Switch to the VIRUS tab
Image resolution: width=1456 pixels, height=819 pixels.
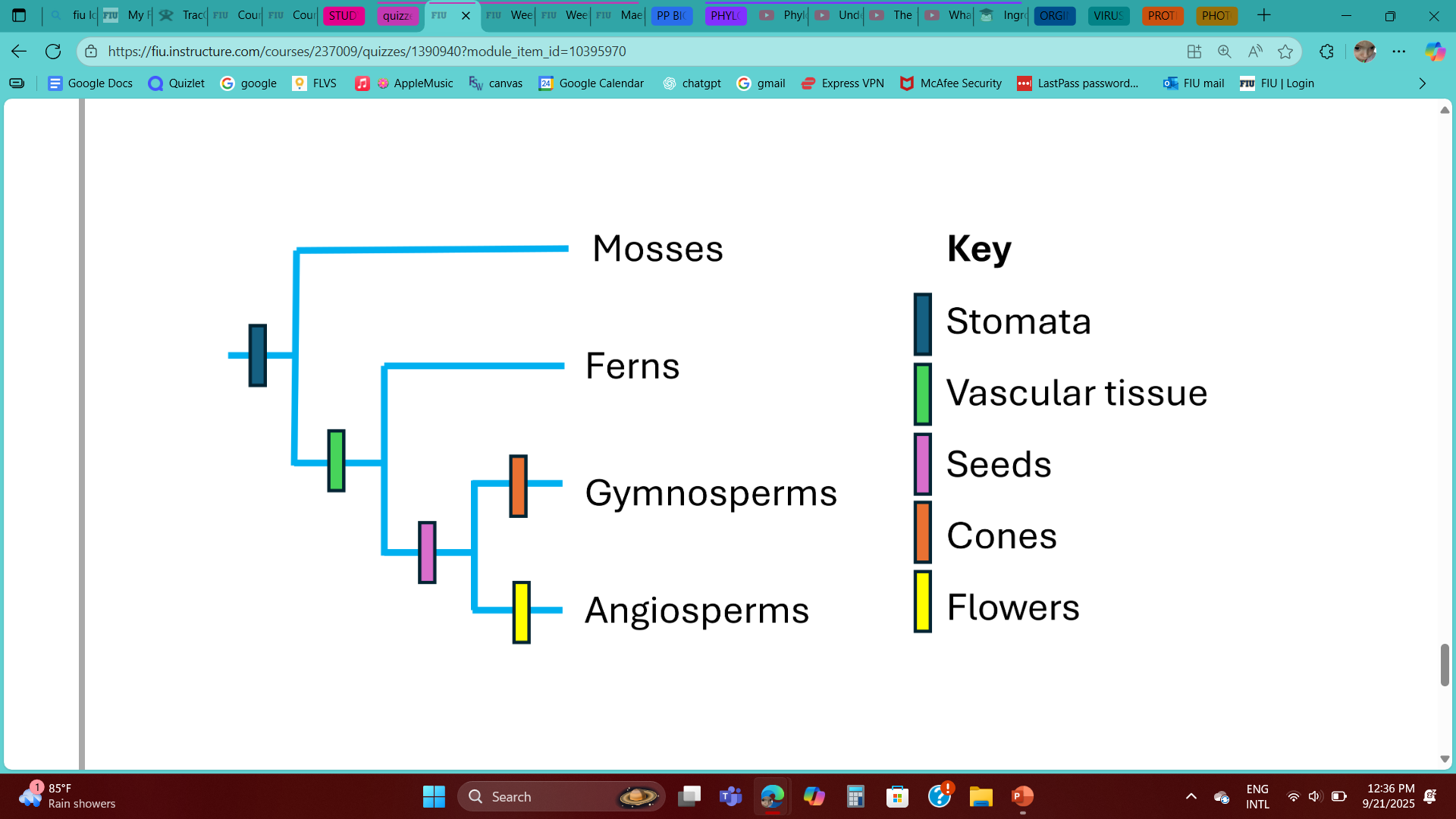1108,15
